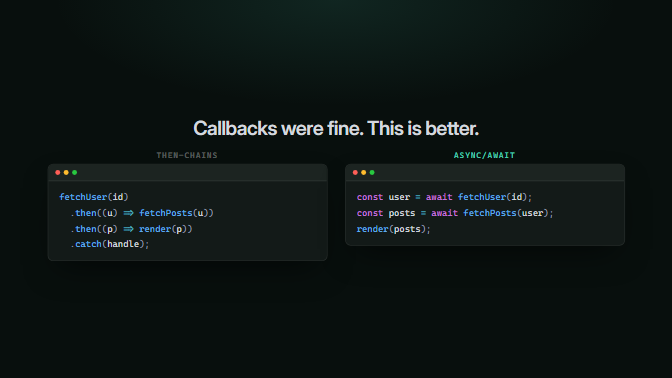Click the ASYNC/AWAIT label
The width and height of the screenshot is (672, 378).
tap(484, 155)
